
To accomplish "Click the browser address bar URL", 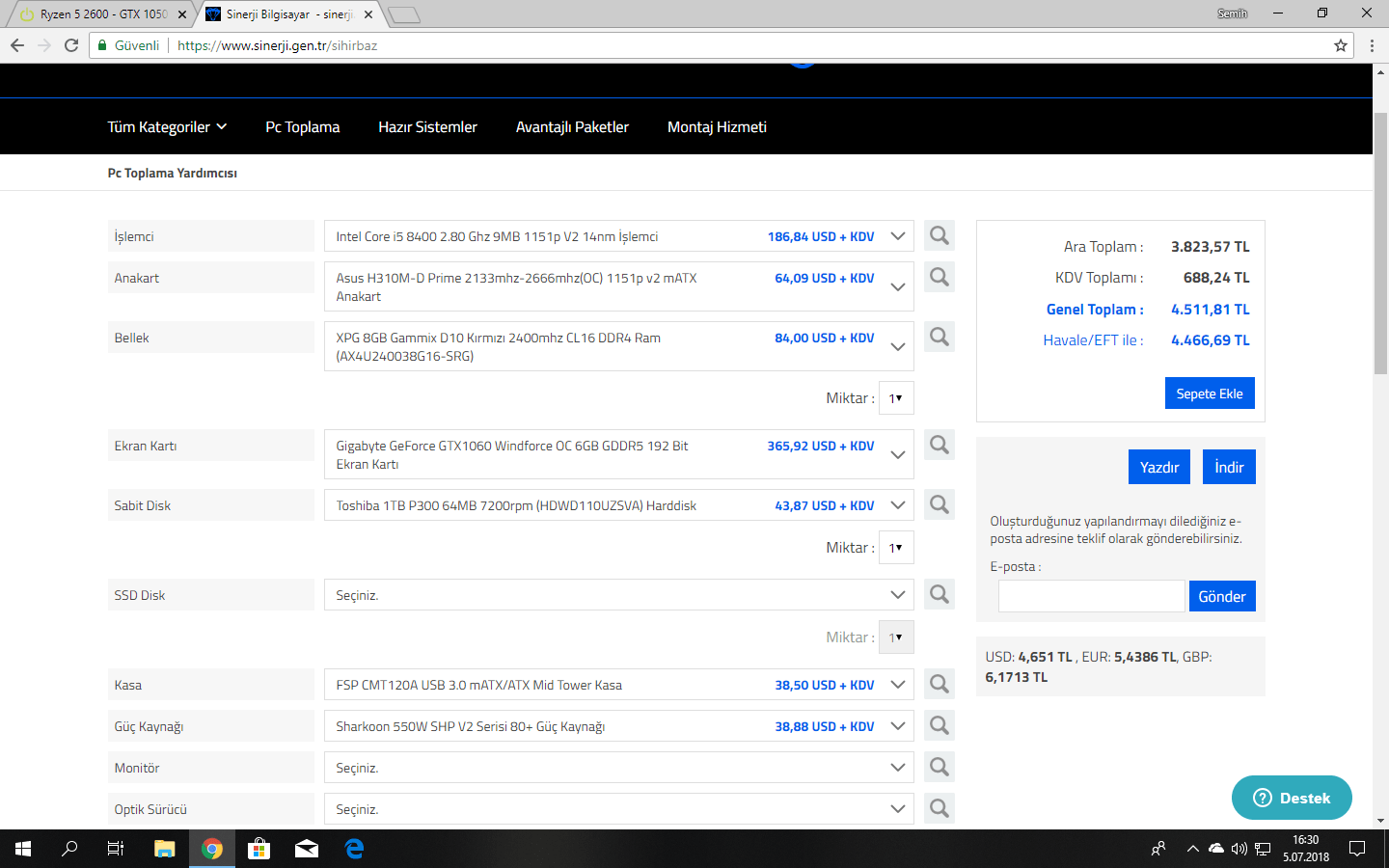I will pos(278,45).
